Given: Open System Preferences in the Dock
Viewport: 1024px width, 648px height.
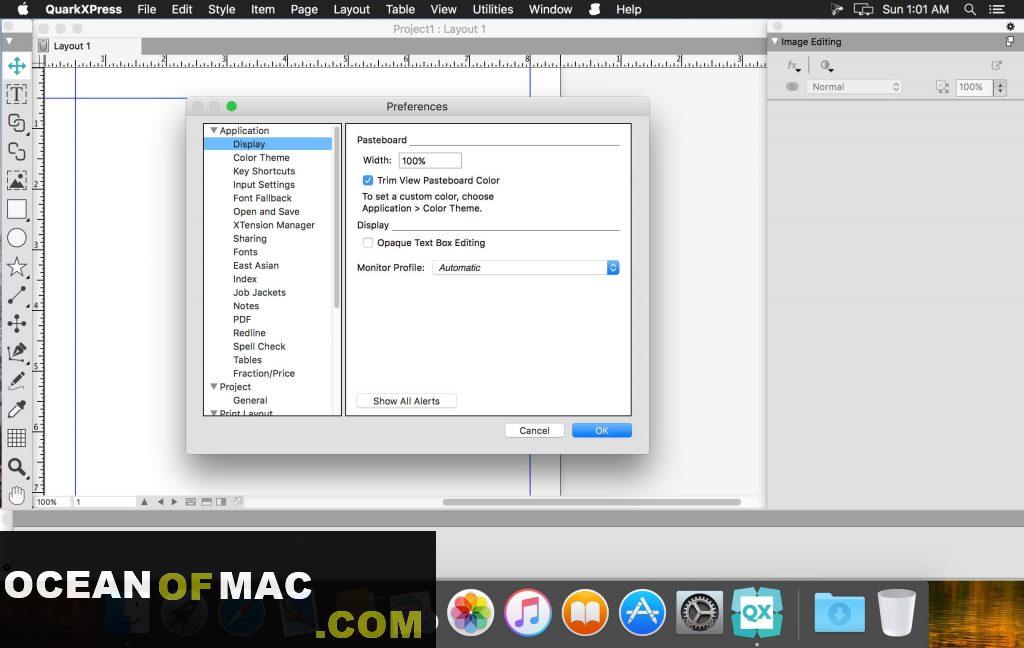Looking at the screenshot, I should [x=699, y=613].
